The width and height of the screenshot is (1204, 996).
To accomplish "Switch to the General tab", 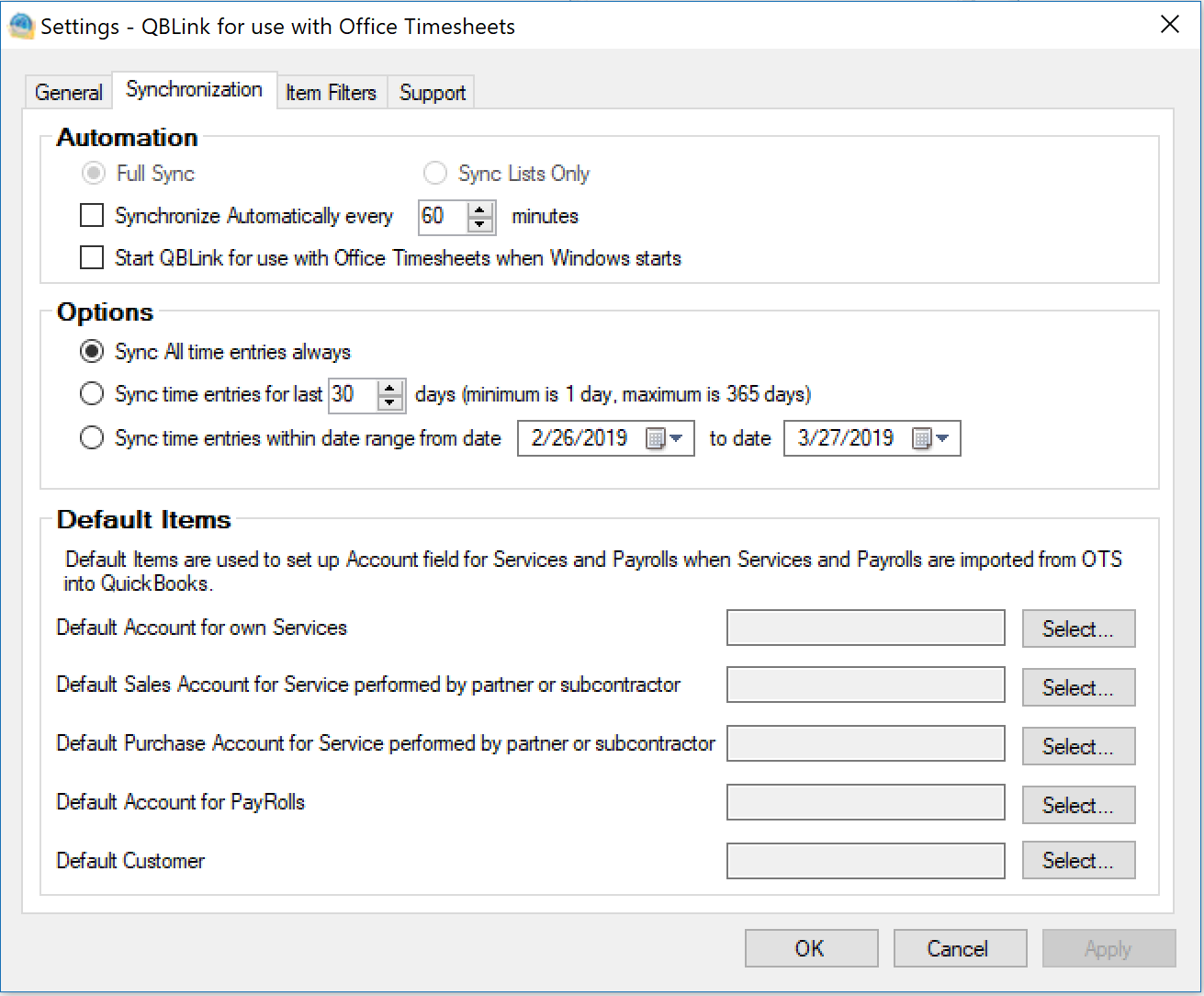I will [68, 93].
